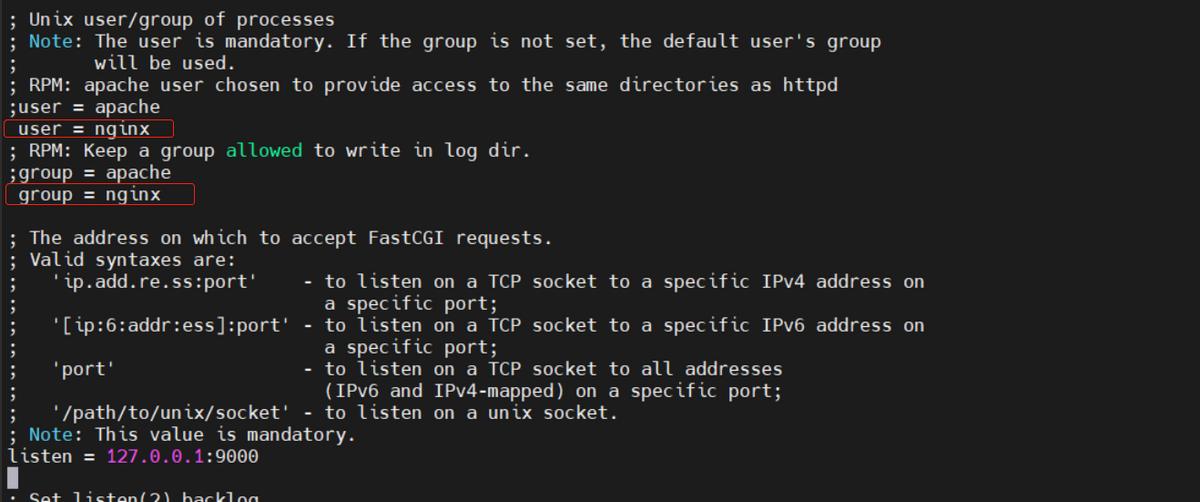Click 'Note' before 'This value is mandatory'
The image size is (1200, 502).
tap(51, 435)
